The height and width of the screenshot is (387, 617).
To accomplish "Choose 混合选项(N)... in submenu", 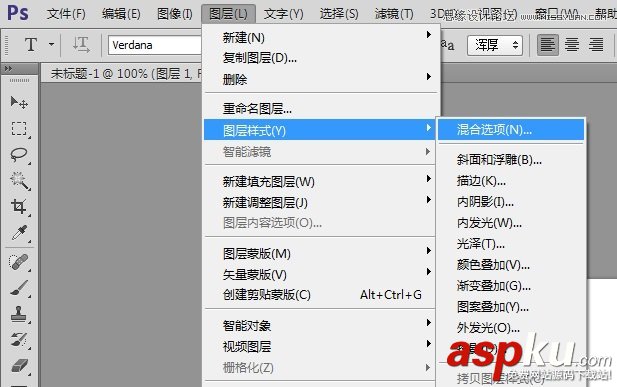I will coord(511,130).
